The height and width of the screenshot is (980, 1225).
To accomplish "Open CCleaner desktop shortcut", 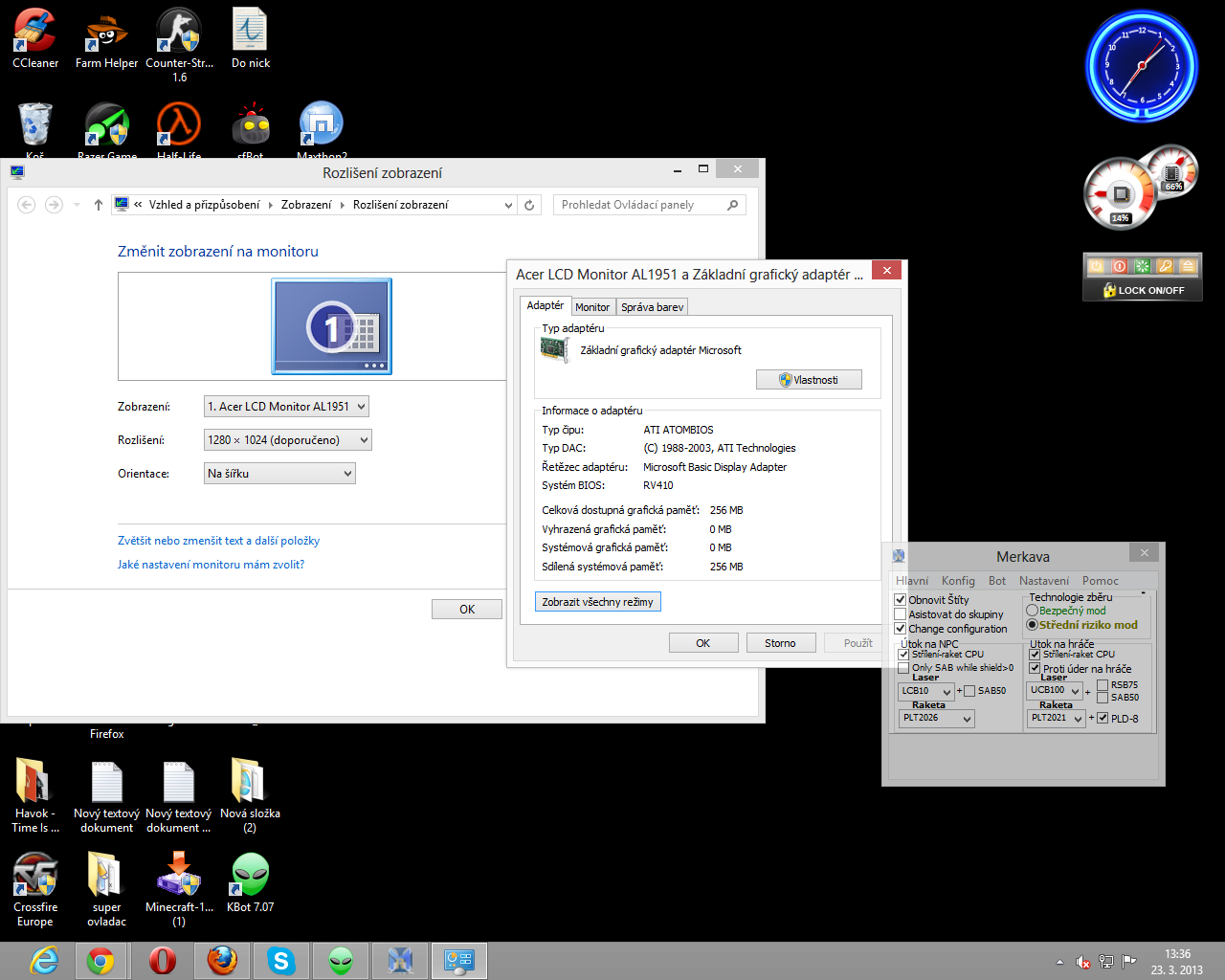I will click(x=35, y=32).
